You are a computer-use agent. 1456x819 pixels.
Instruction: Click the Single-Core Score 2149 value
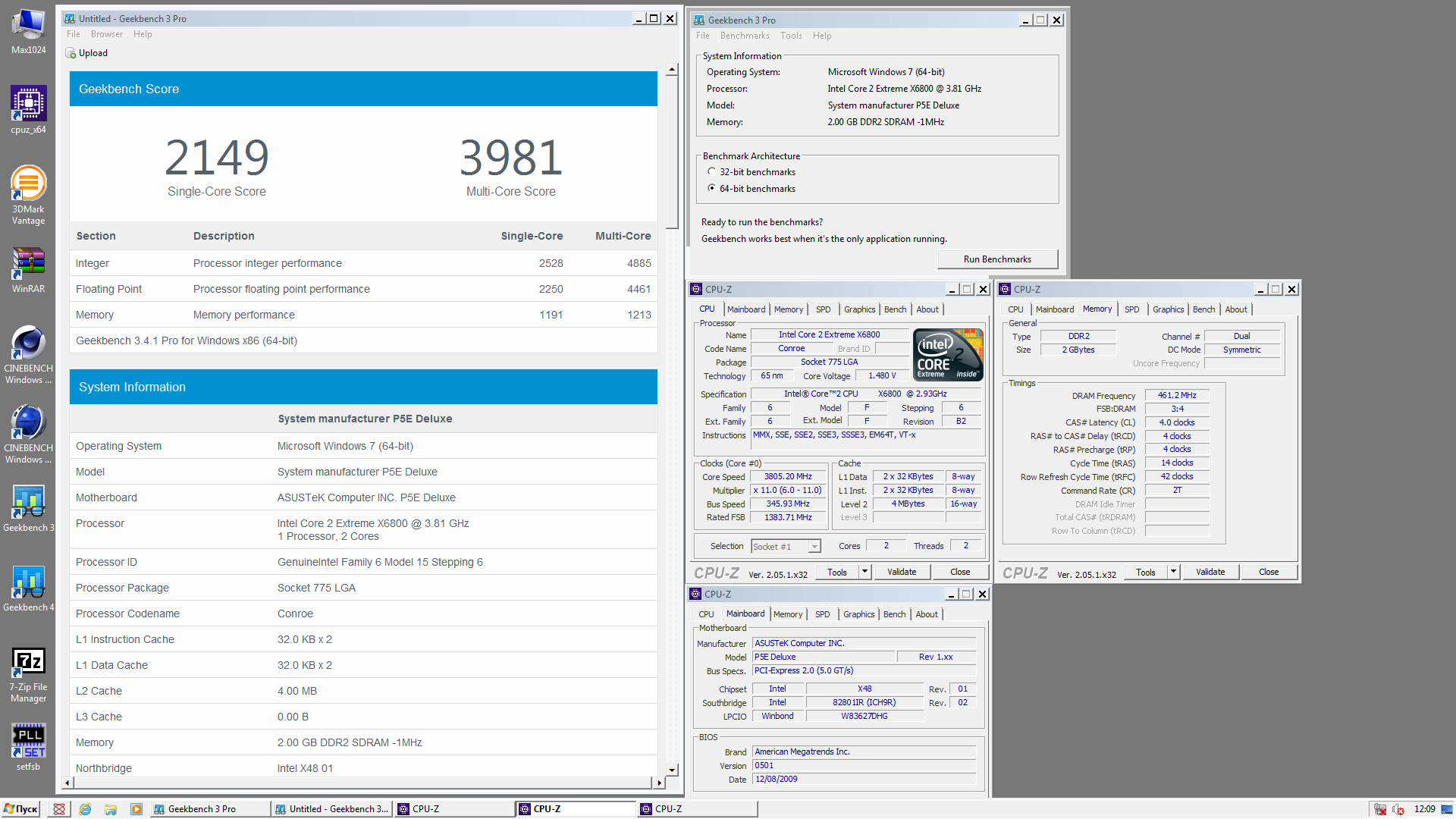tap(217, 157)
